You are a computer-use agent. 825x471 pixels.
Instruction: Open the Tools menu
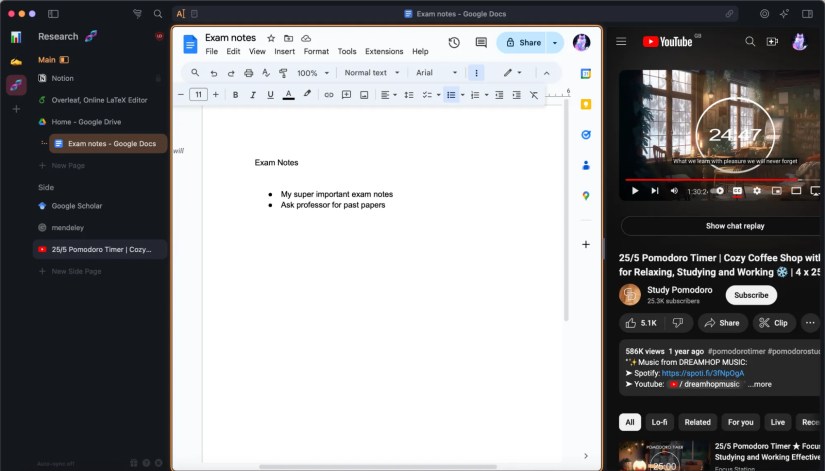pos(347,51)
